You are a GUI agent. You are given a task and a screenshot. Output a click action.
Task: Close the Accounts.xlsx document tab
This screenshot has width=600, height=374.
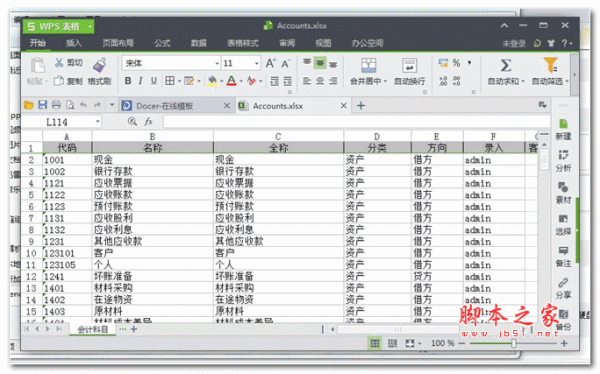(344, 105)
